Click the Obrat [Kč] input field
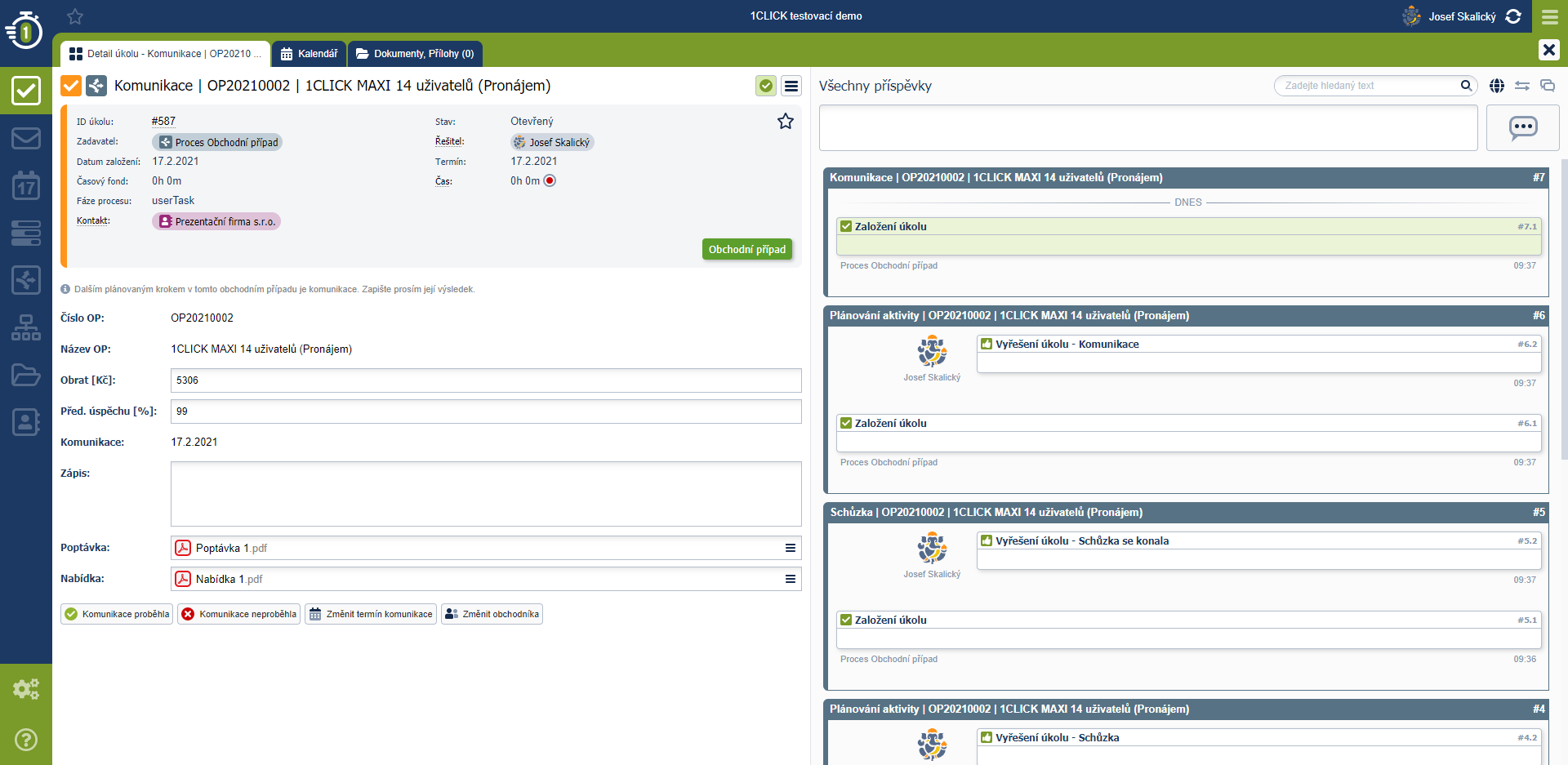1568x765 pixels. point(486,380)
